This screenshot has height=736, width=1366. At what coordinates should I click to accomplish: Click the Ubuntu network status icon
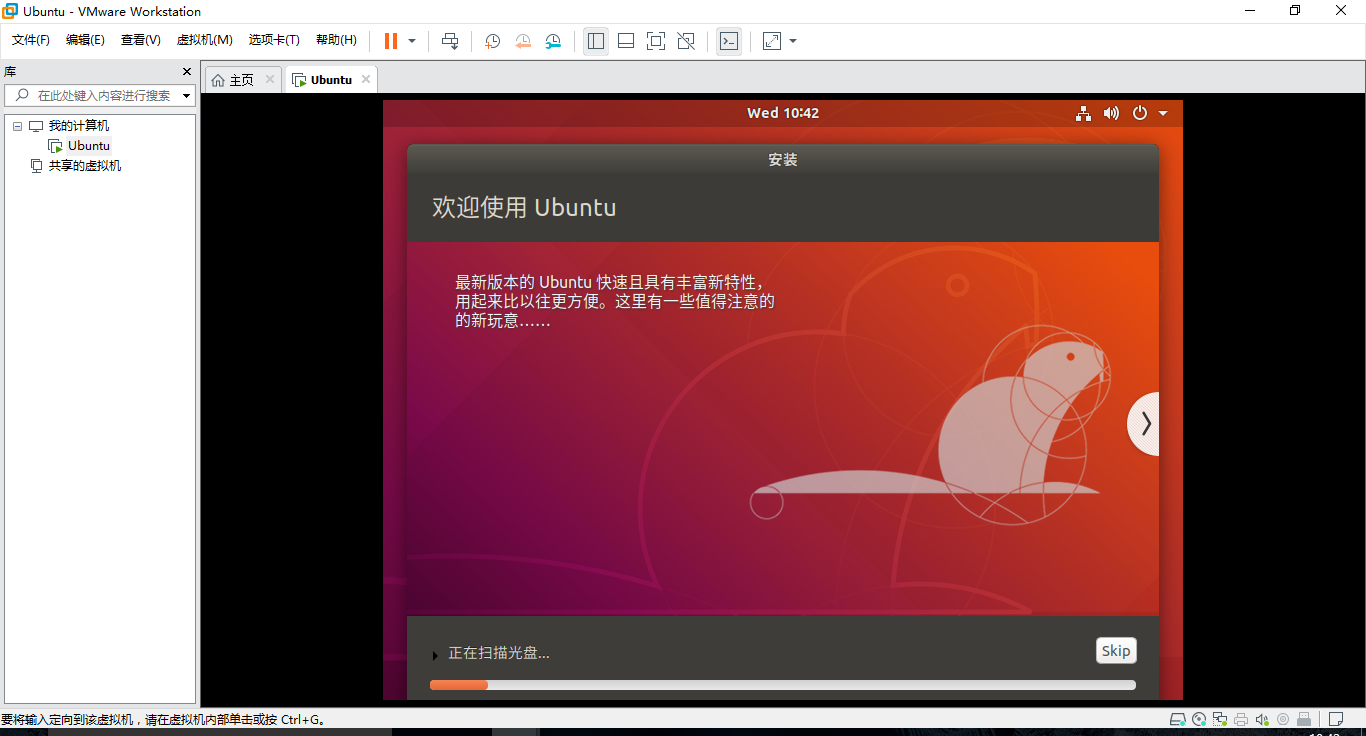pyautogui.click(x=1083, y=113)
